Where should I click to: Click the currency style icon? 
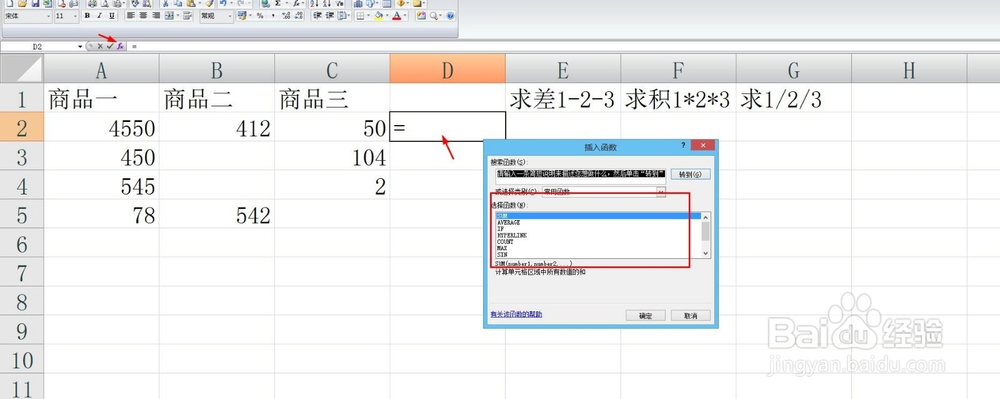coord(242,15)
